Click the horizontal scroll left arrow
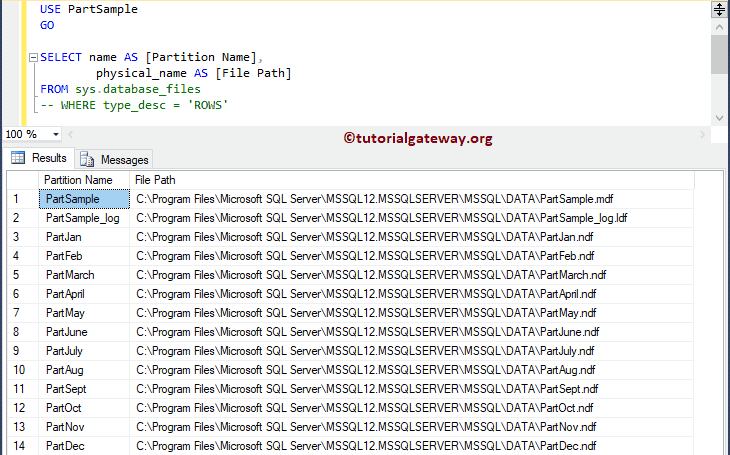 [x=71, y=135]
